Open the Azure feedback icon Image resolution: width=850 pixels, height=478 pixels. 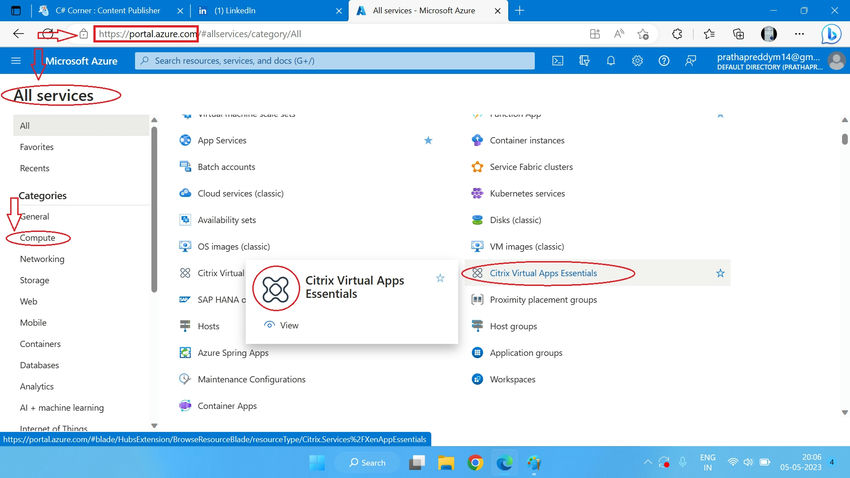click(x=690, y=61)
